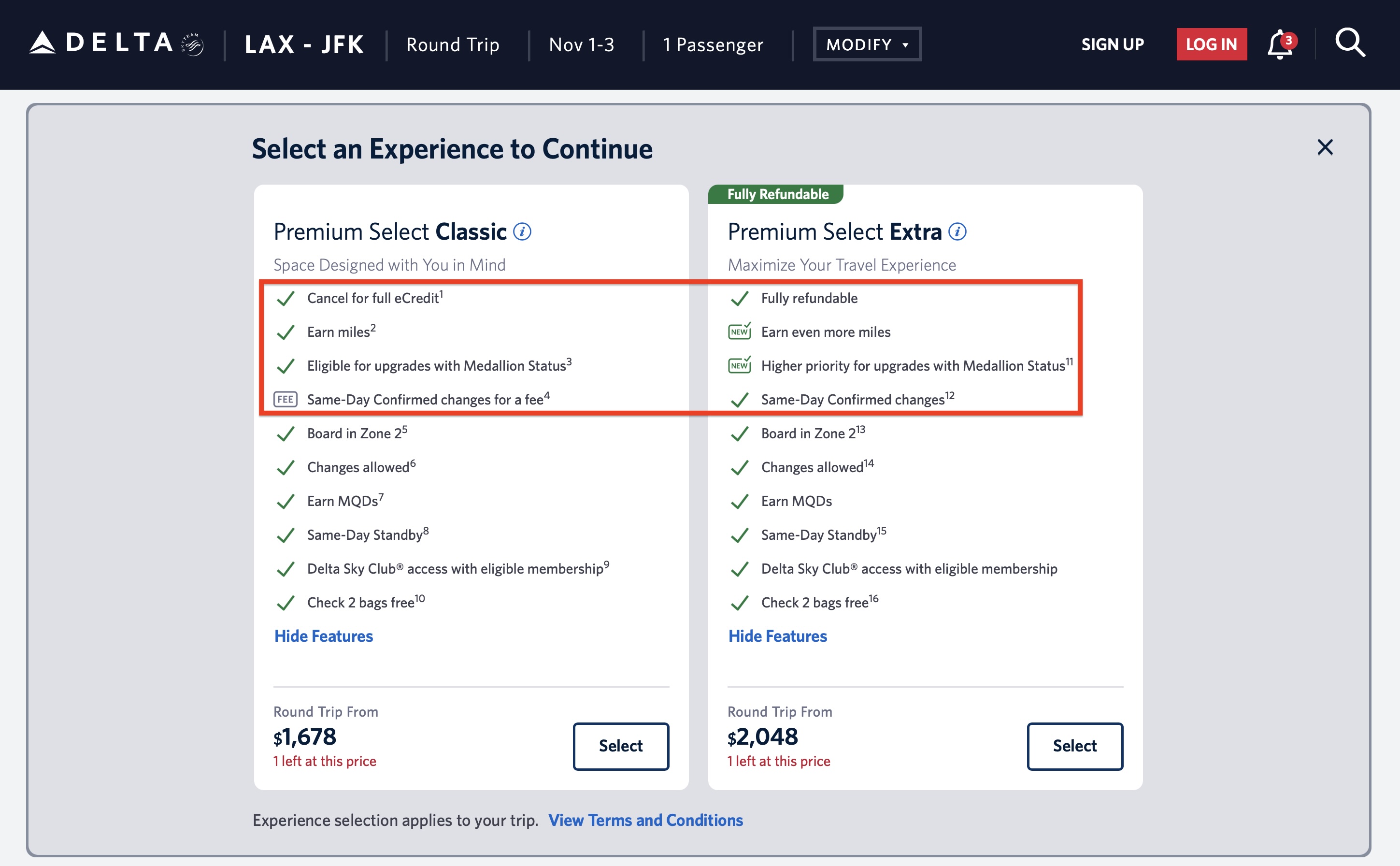Click the SIGN UP link
Viewport: 1400px width, 866px height.
1112,44
